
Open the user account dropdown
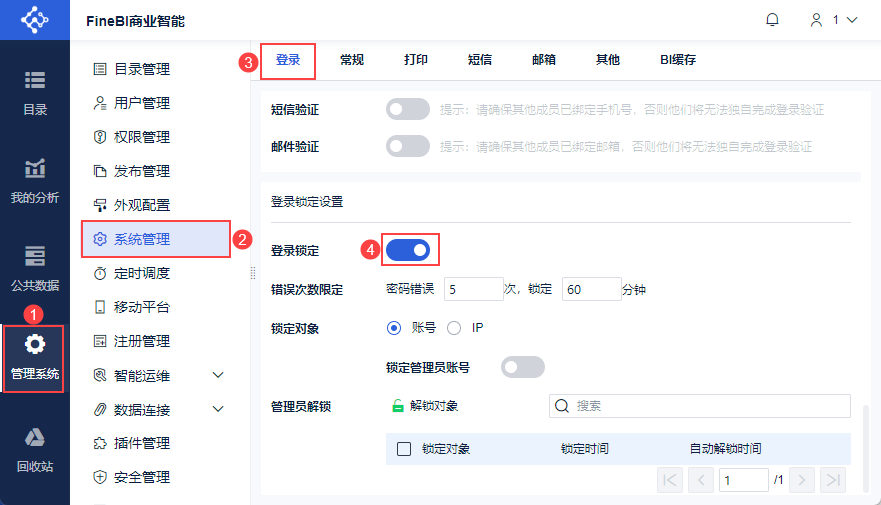[834, 20]
